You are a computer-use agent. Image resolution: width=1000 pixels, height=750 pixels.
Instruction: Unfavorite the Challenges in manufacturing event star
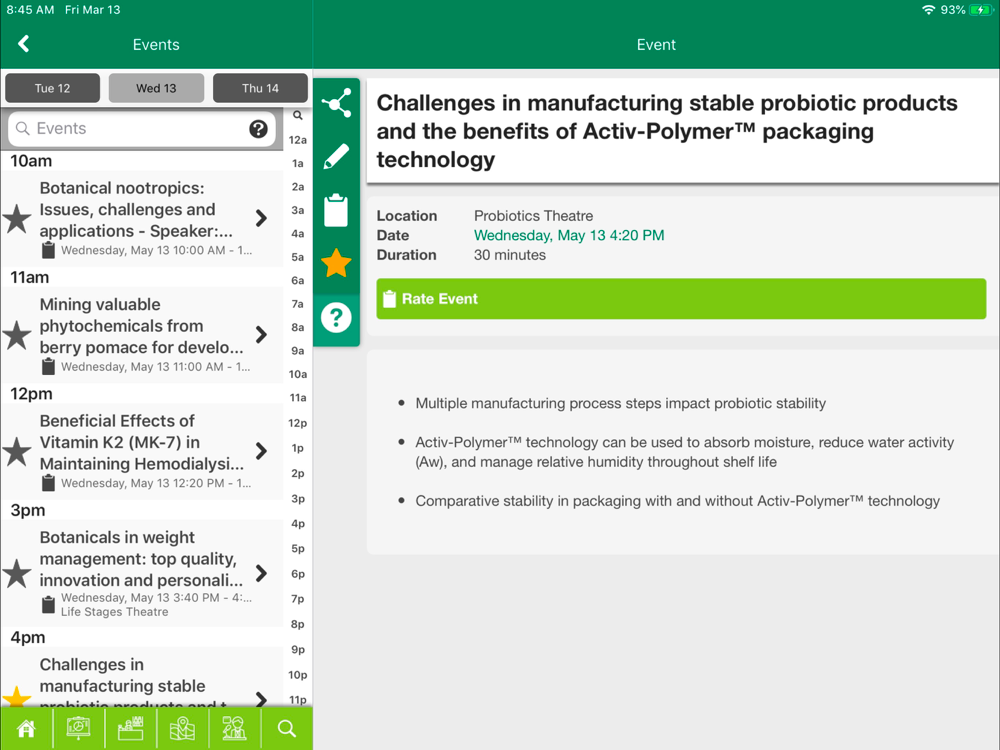pyautogui.click(x=17, y=696)
